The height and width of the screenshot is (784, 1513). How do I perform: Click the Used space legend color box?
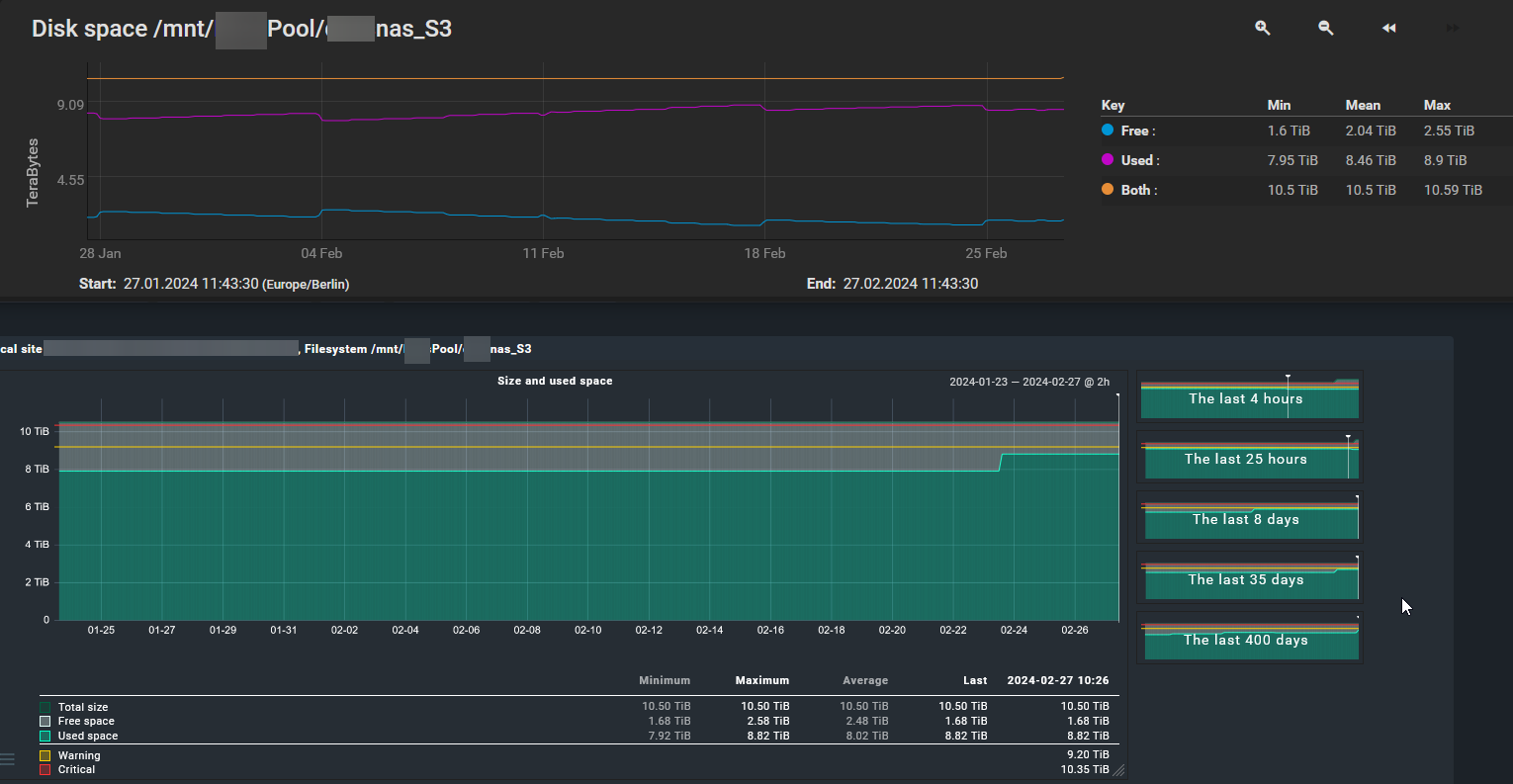pos(45,736)
